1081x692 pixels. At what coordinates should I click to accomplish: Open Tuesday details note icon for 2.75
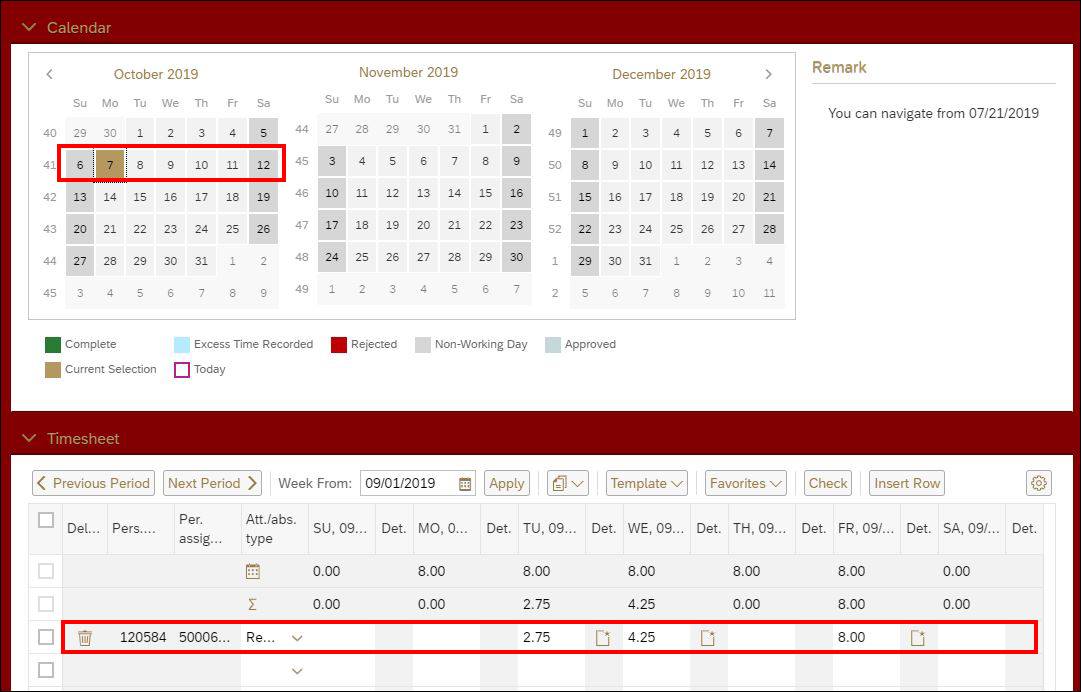(x=602, y=638)
